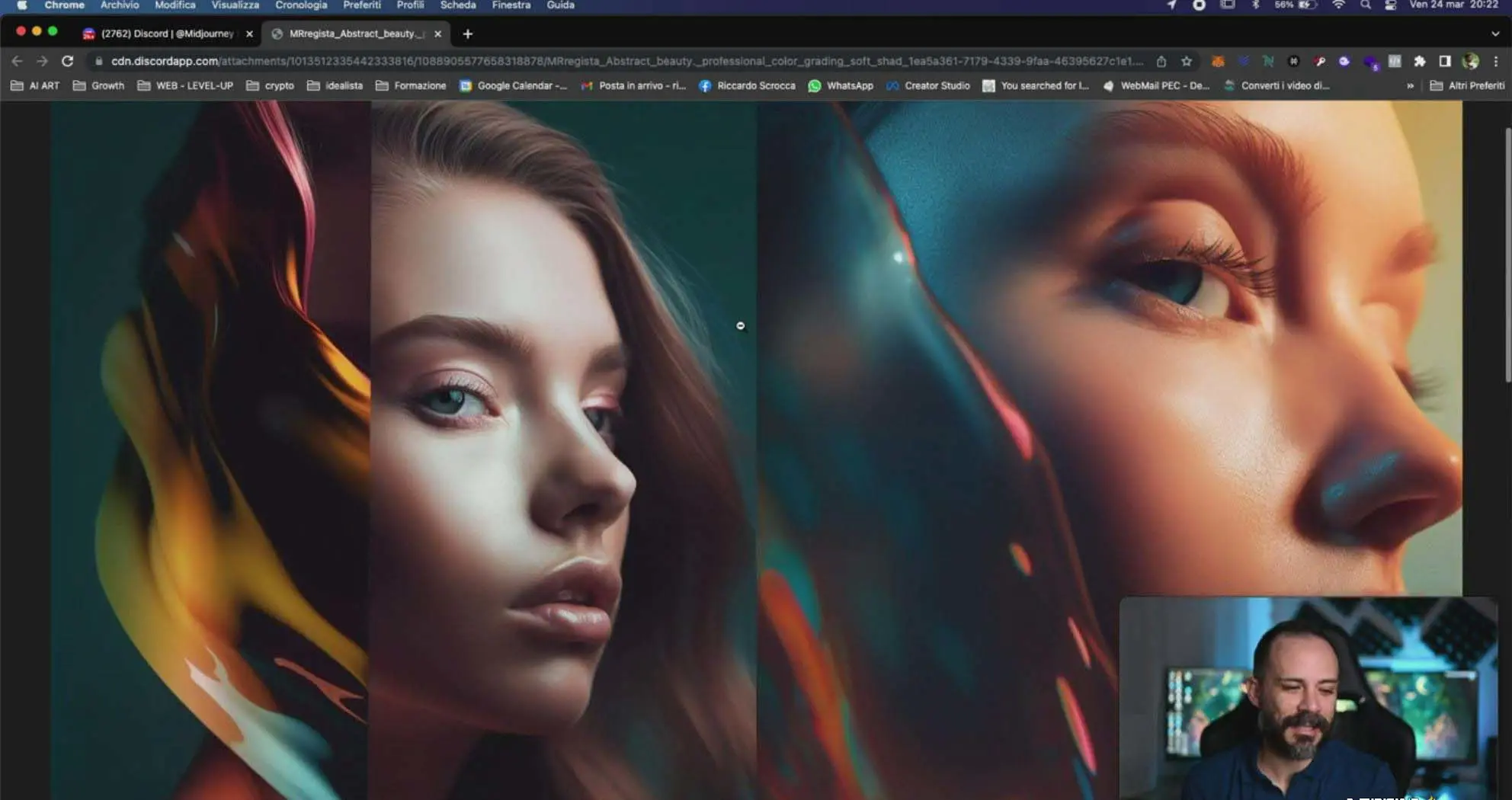The image size is (1512, 800).
Task: Open macOS Control Center
Action: click(1391, 5)
